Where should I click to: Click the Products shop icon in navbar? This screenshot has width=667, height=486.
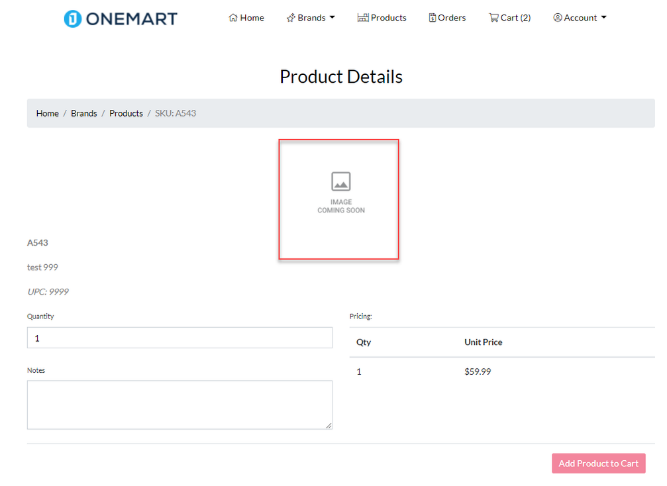pyautogui.click(x=363, y=18)
